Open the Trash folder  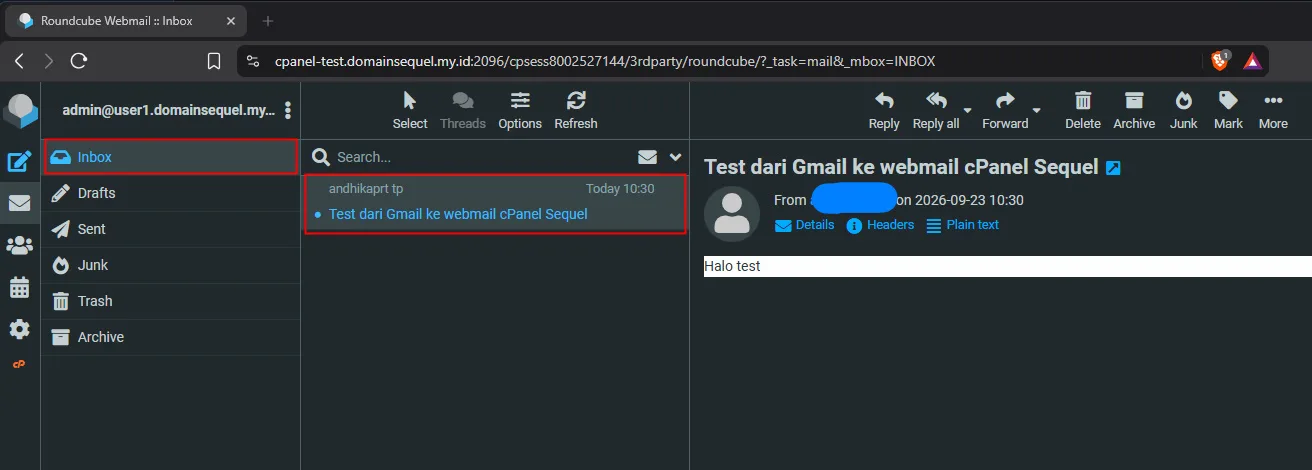coord(171,301)
